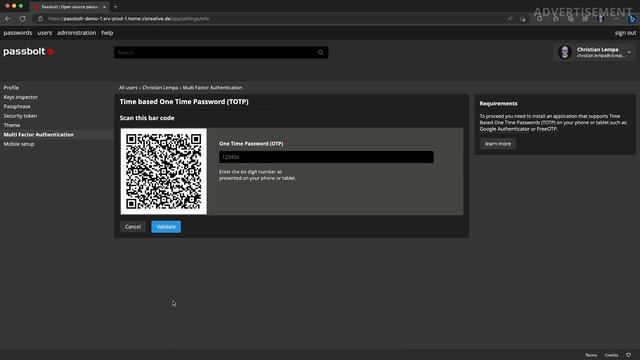Close the Passbolt browser tab
This screenshot has width=640, height=360.
pyautogui.click(x=104, y=7)
